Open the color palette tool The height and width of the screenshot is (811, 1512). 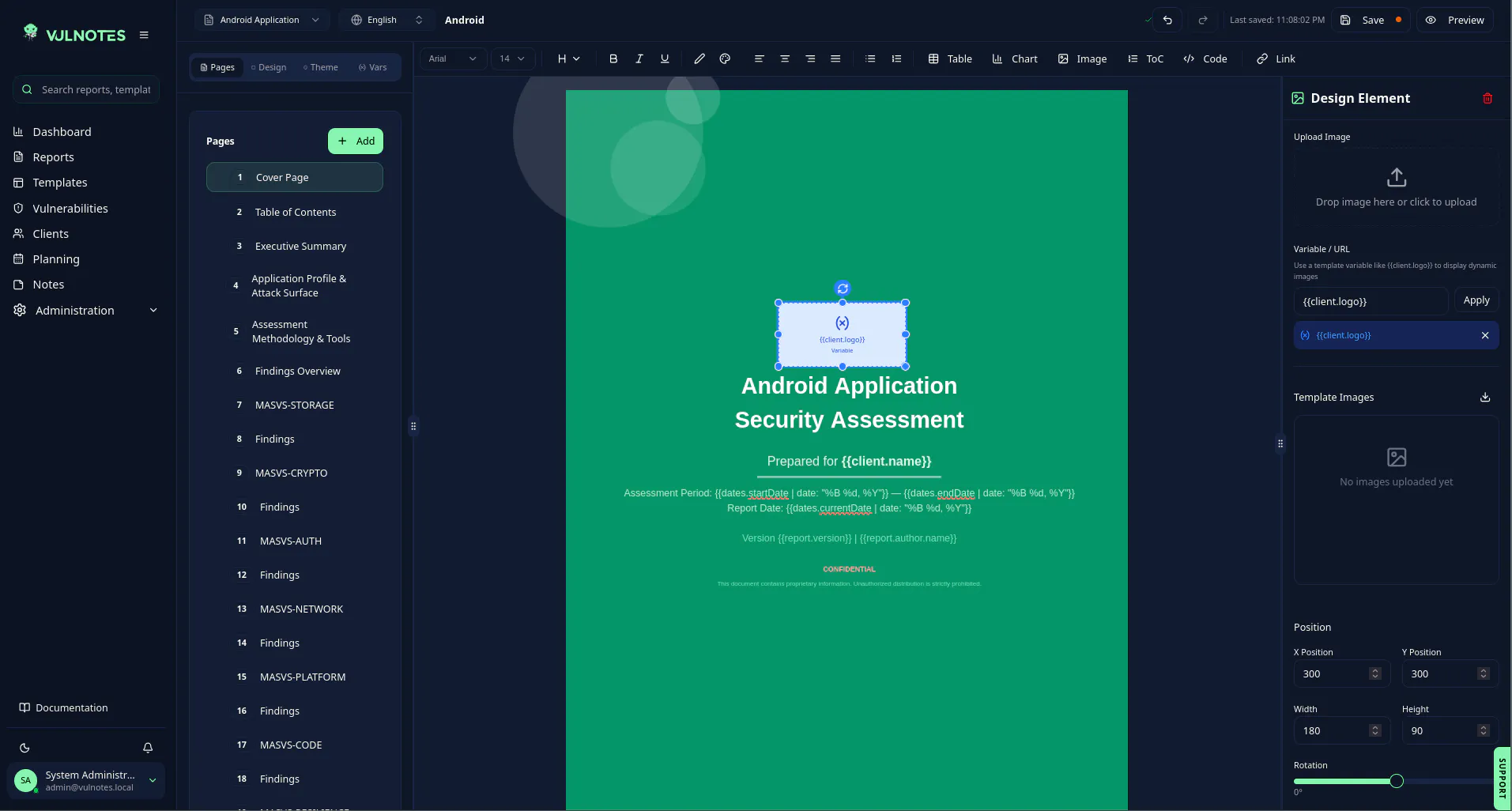coord(725,58)
